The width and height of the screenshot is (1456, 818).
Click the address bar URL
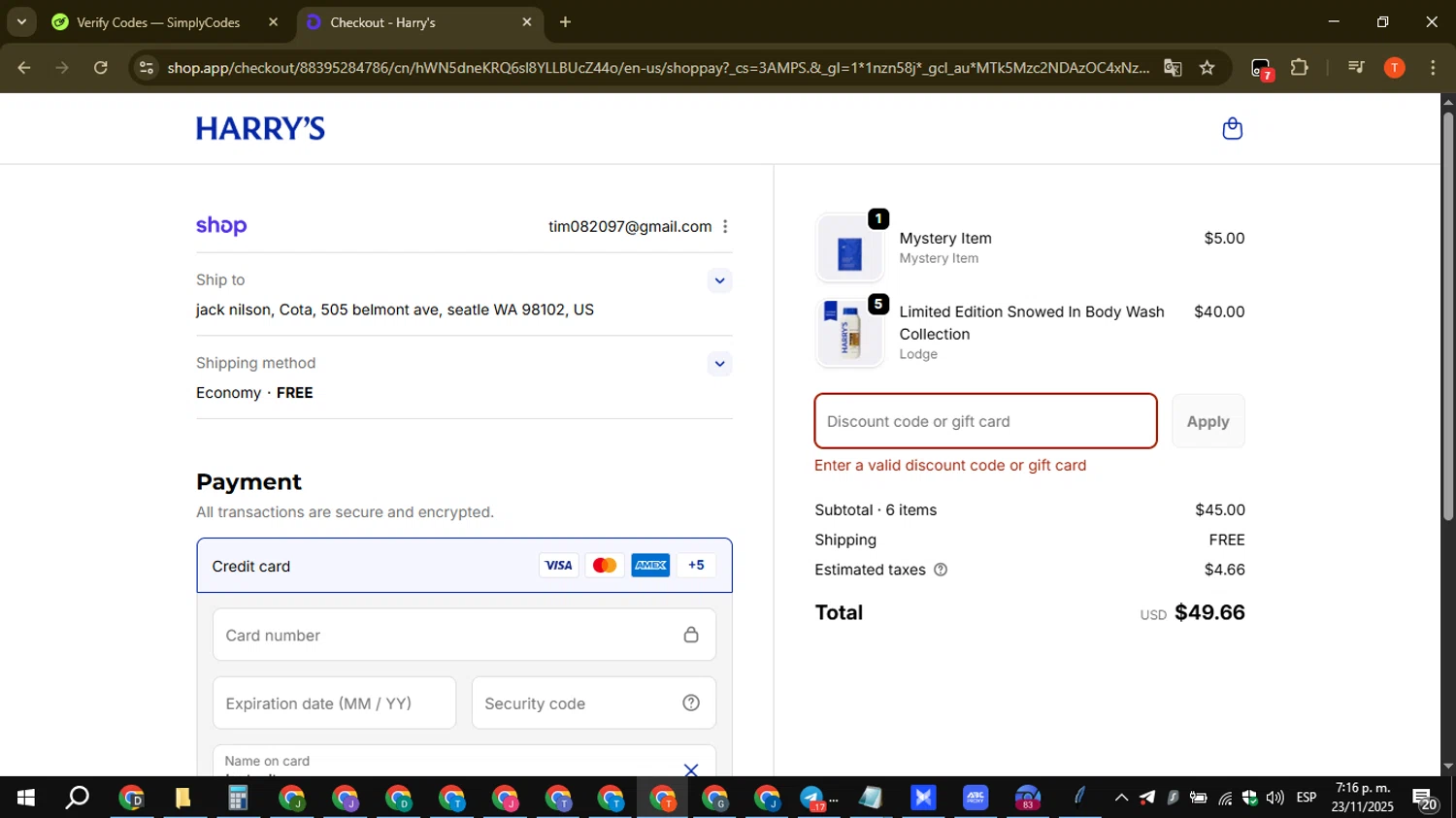(x=657, y=68)
